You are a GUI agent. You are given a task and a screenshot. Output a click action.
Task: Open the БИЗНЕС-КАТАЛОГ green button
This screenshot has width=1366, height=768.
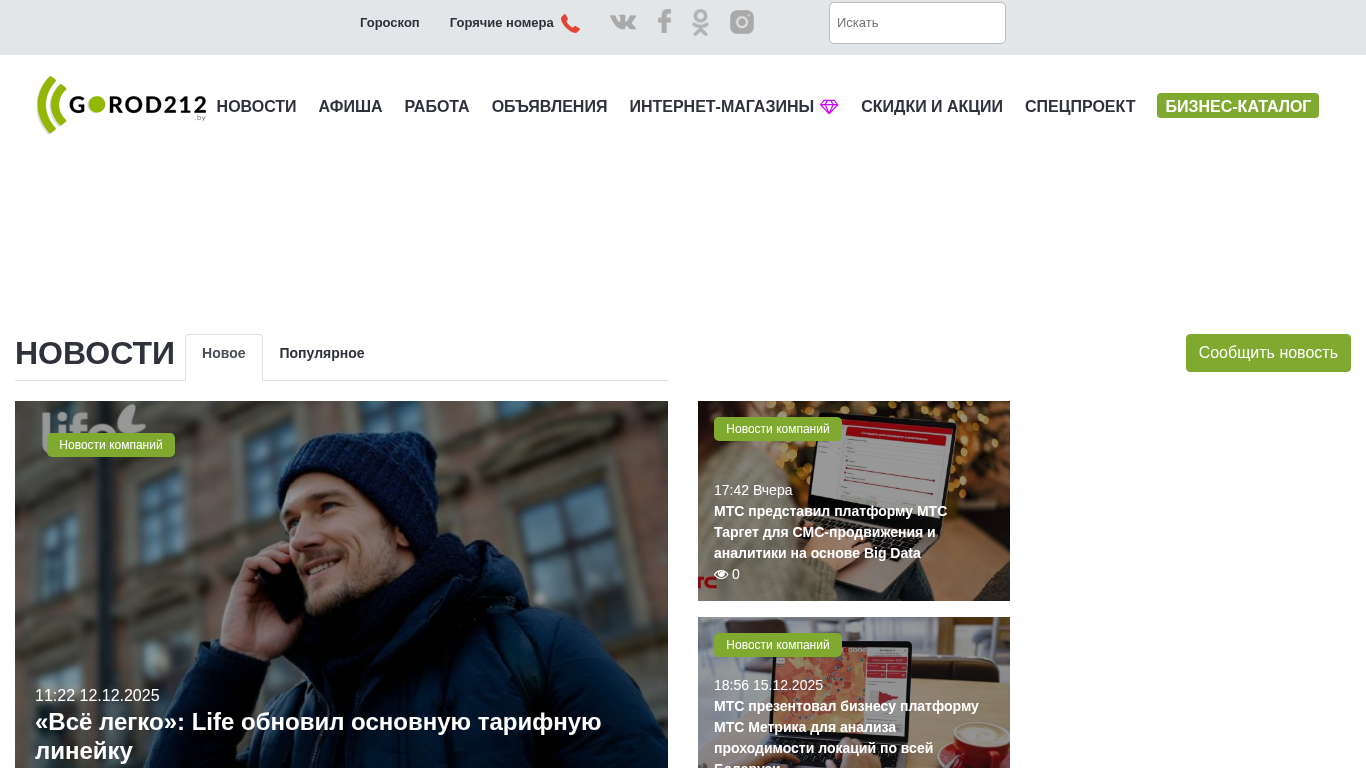coord(1238,106)
